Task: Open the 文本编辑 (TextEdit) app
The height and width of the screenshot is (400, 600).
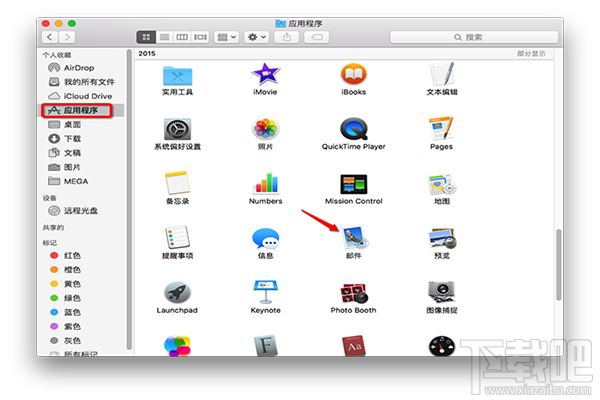Action: pos(442,74)
